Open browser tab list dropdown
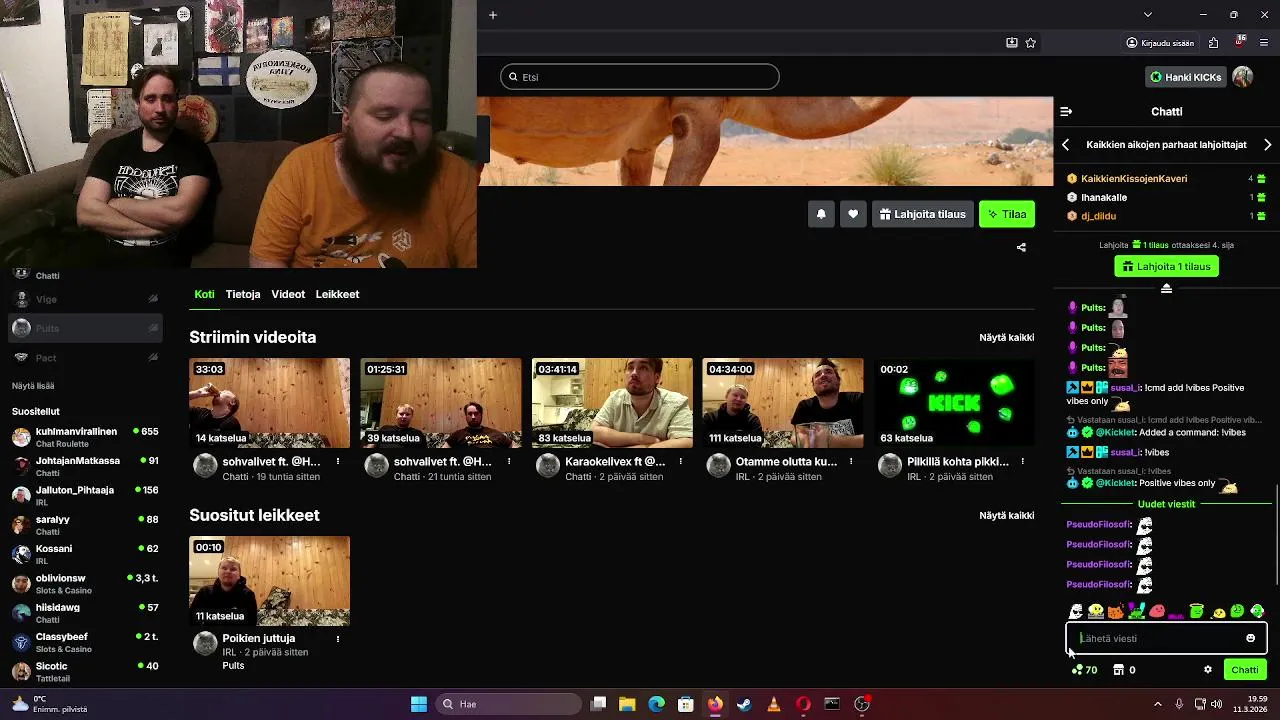The width and height of the screenshot is (1280, 720). 1148,15
